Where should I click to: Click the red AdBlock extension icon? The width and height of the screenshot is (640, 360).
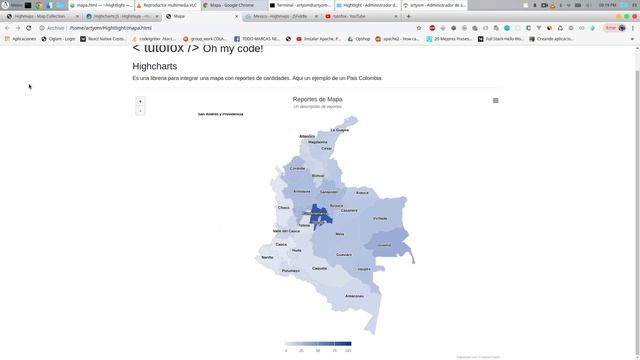[432, 28]
